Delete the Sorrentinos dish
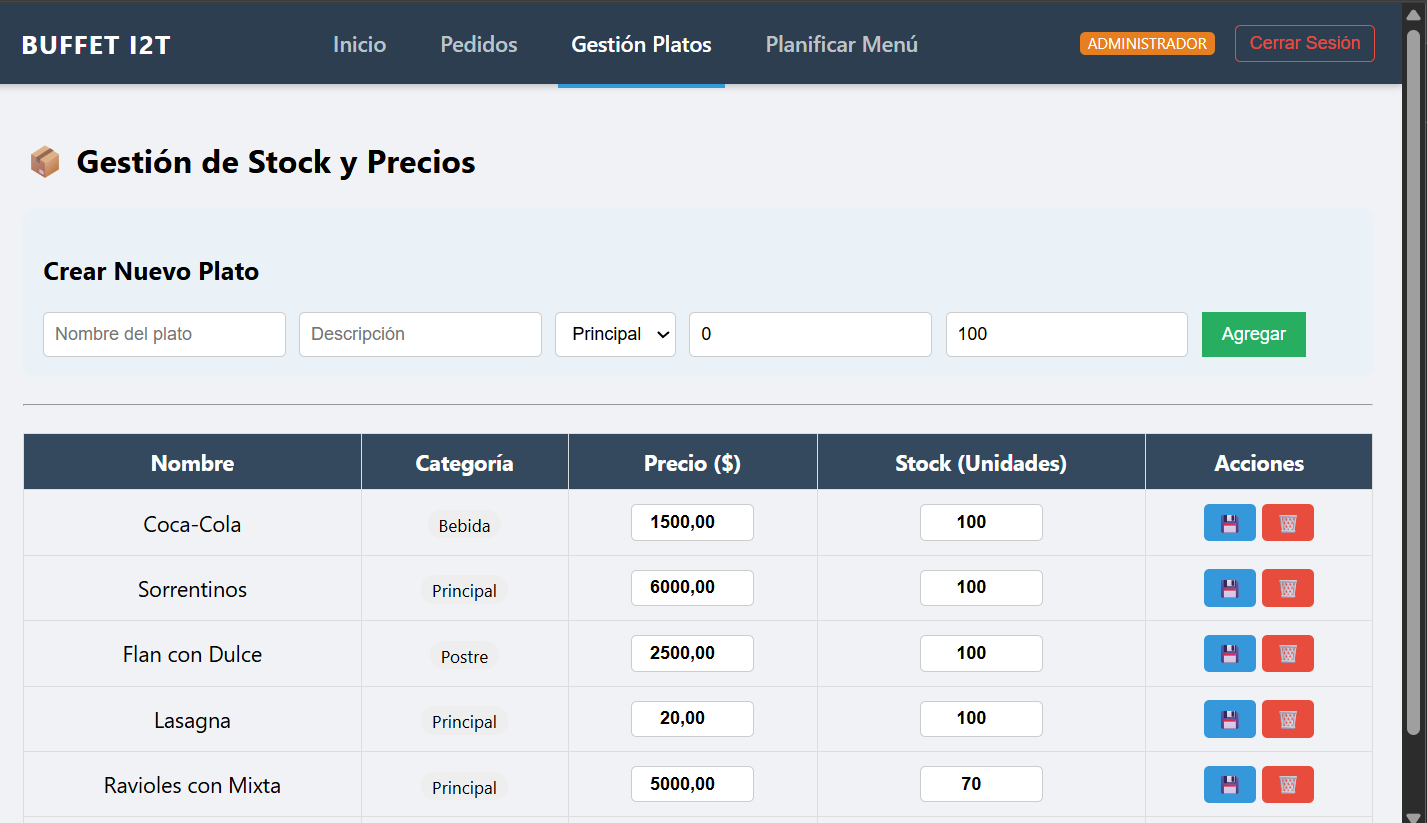This screenshot has width=1427, height=823. [1287, 588]
